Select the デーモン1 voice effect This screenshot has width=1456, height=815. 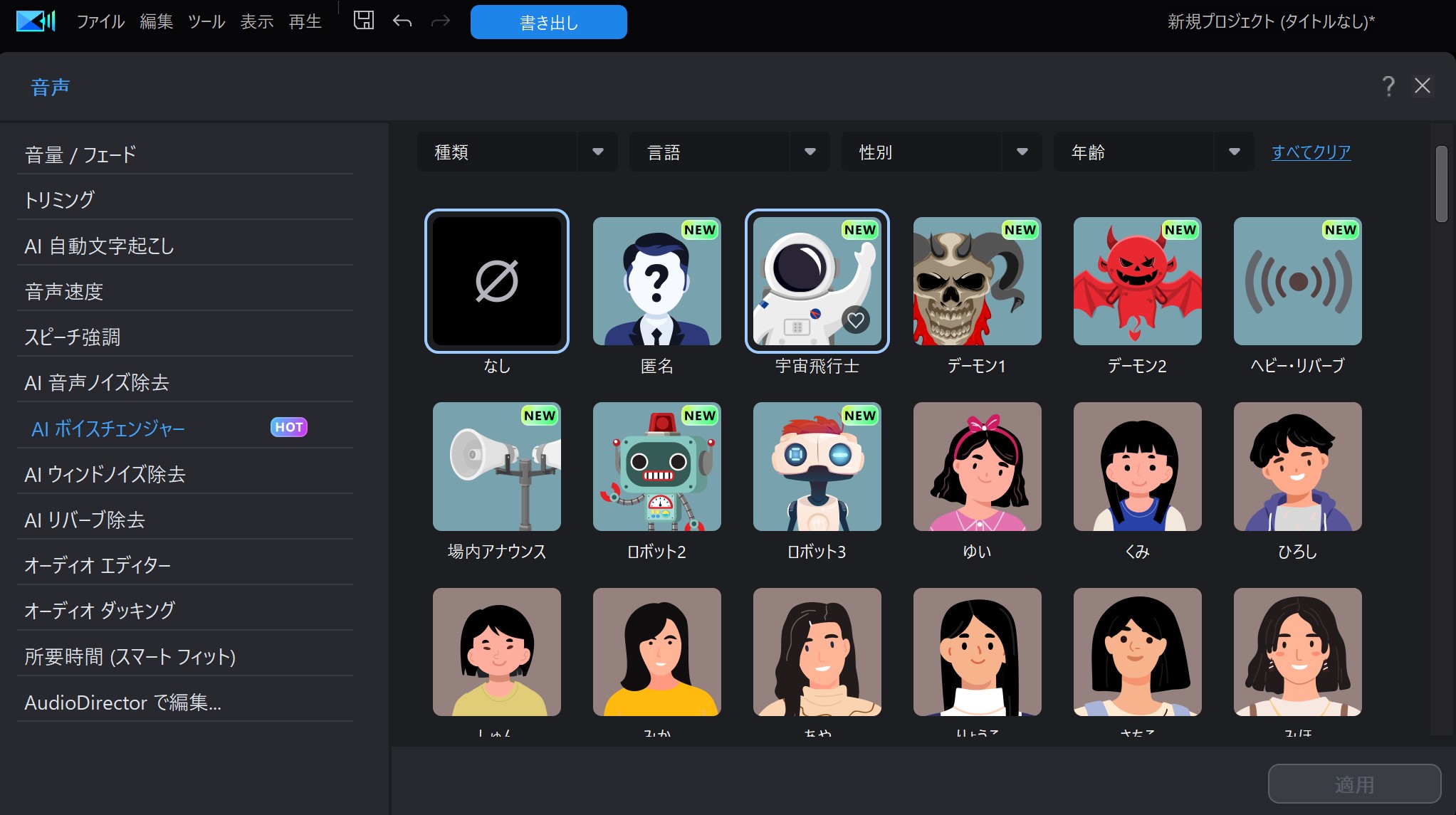click(x=977, y=281)
